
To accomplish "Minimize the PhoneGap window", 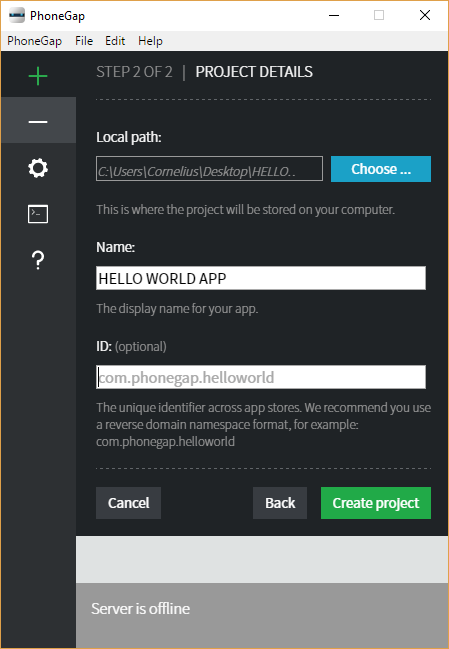I will pyautogui.click(x=334, y=16).
